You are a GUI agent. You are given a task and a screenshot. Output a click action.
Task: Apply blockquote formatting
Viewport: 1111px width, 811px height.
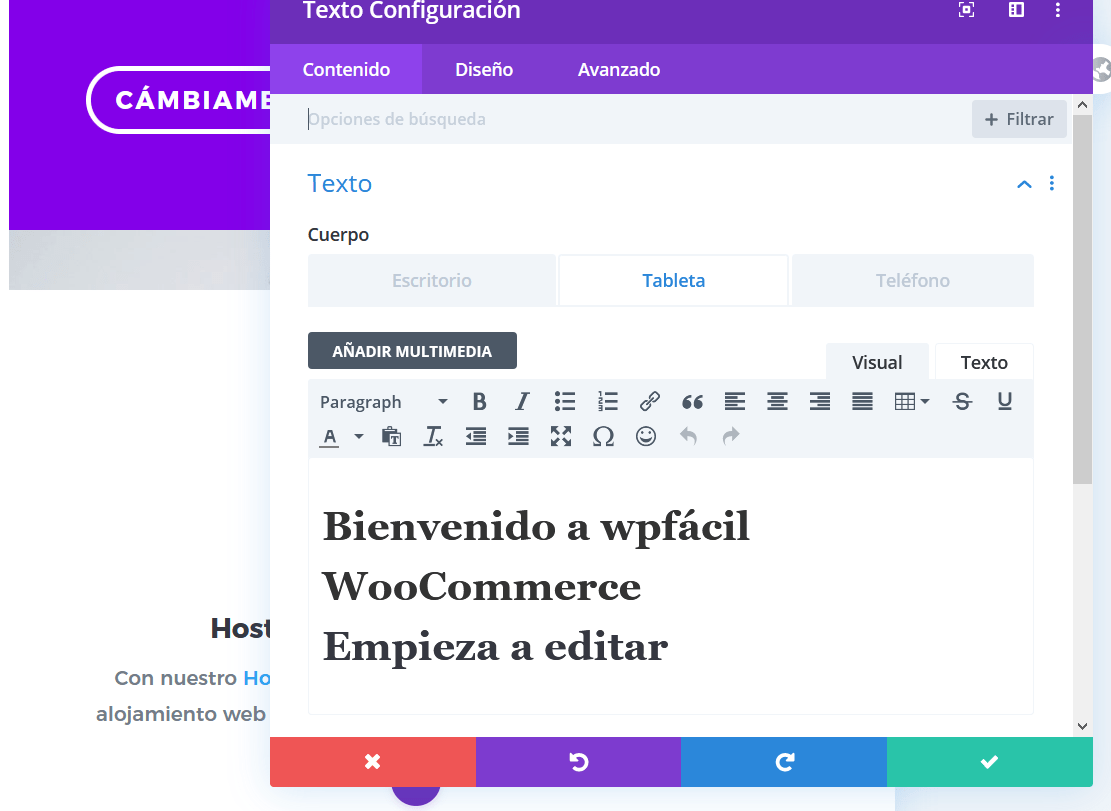coord(692,402)
